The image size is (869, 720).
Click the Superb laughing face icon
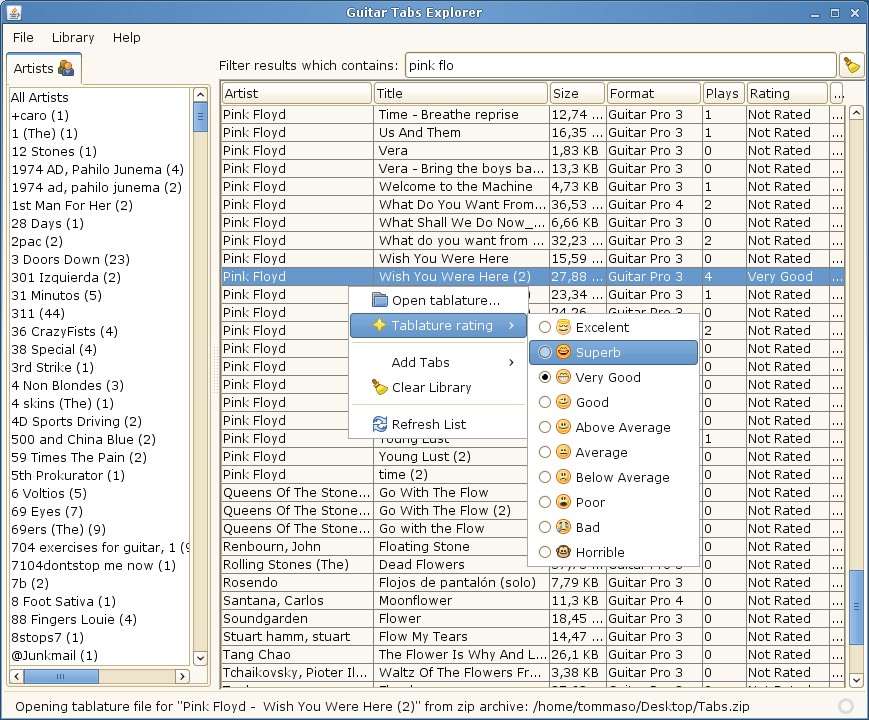(x=563, y=352)
